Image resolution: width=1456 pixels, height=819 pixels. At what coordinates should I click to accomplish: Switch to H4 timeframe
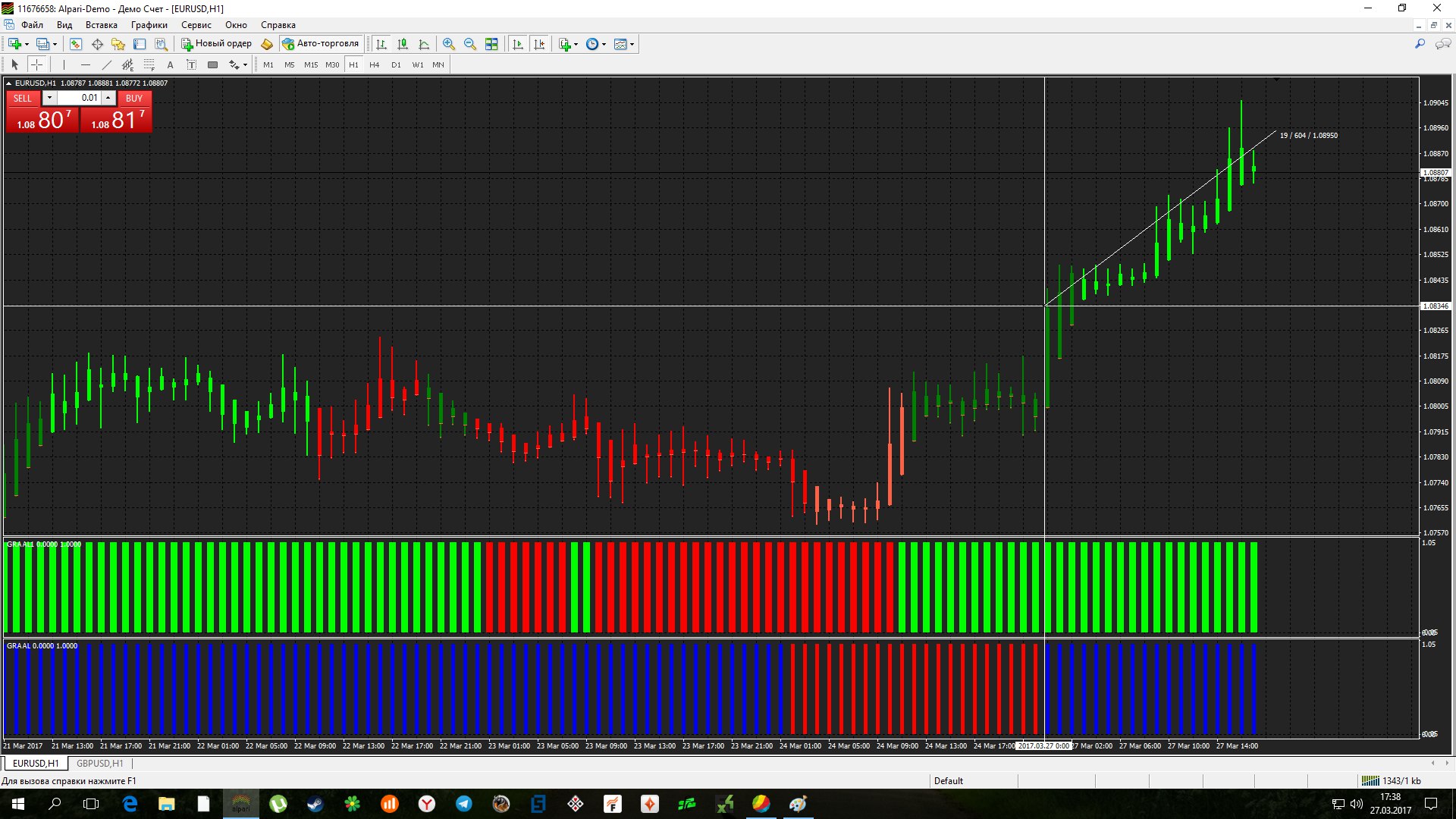375,65
